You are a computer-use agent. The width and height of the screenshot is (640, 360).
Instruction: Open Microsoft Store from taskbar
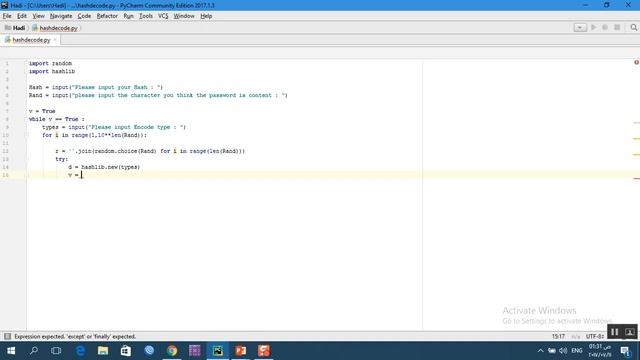coord(126,351)
